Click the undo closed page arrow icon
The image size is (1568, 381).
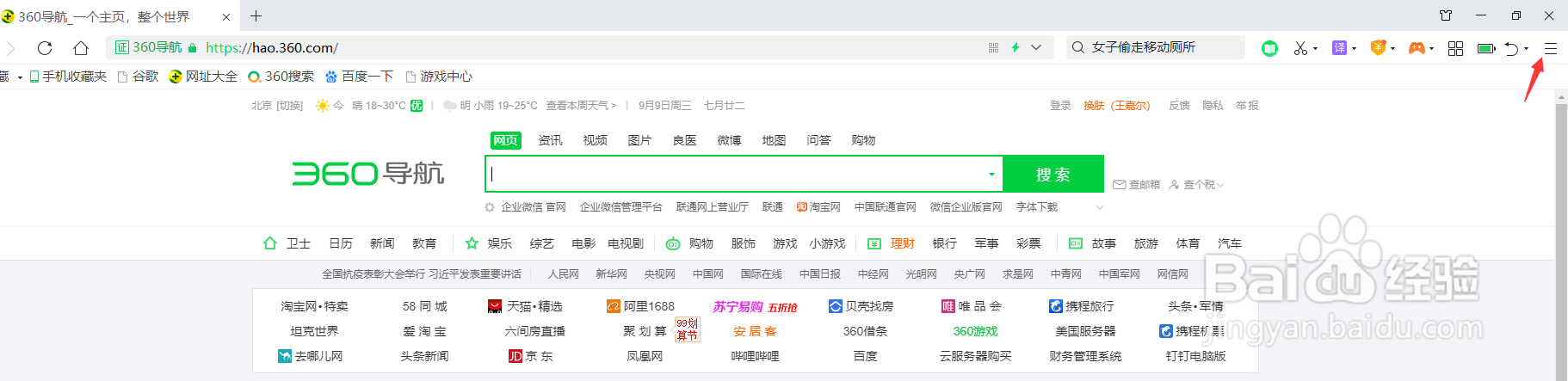coord(1511,48)
